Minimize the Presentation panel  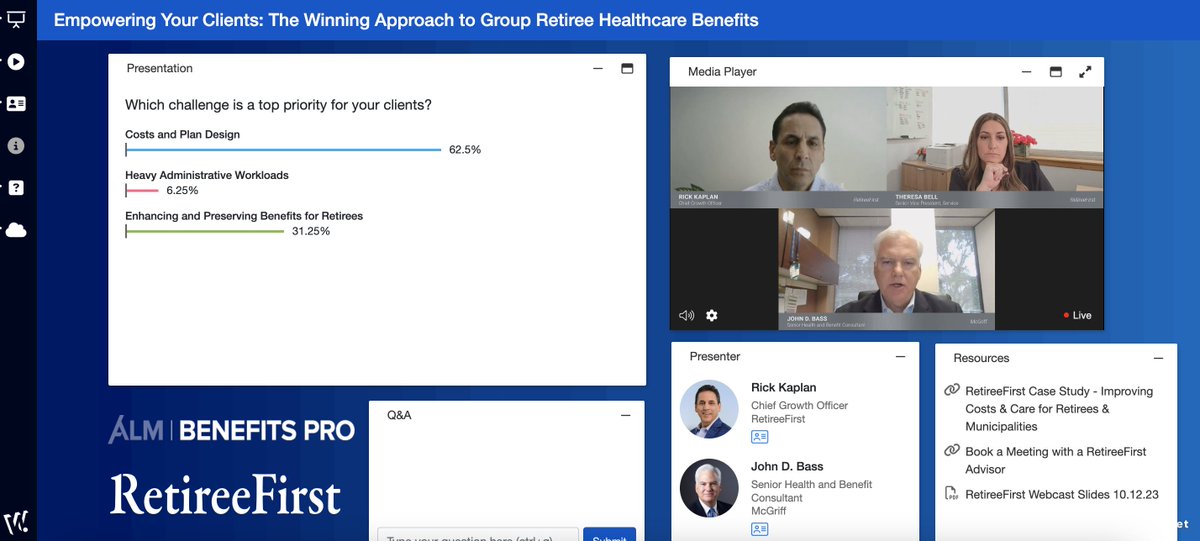tap(598, 69)
